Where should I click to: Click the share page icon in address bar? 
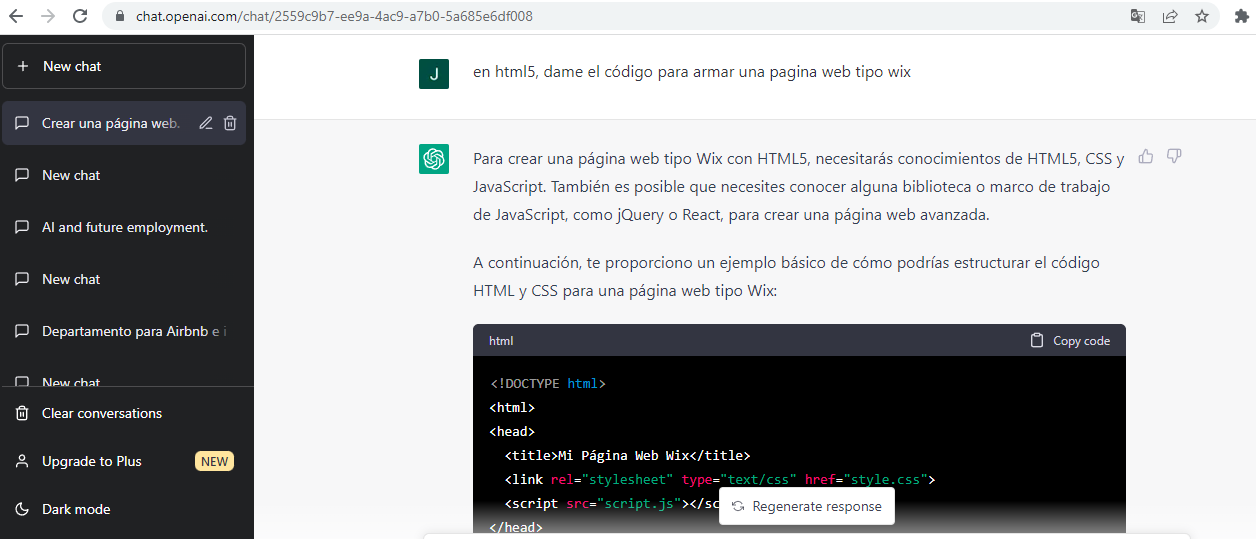1170,16
